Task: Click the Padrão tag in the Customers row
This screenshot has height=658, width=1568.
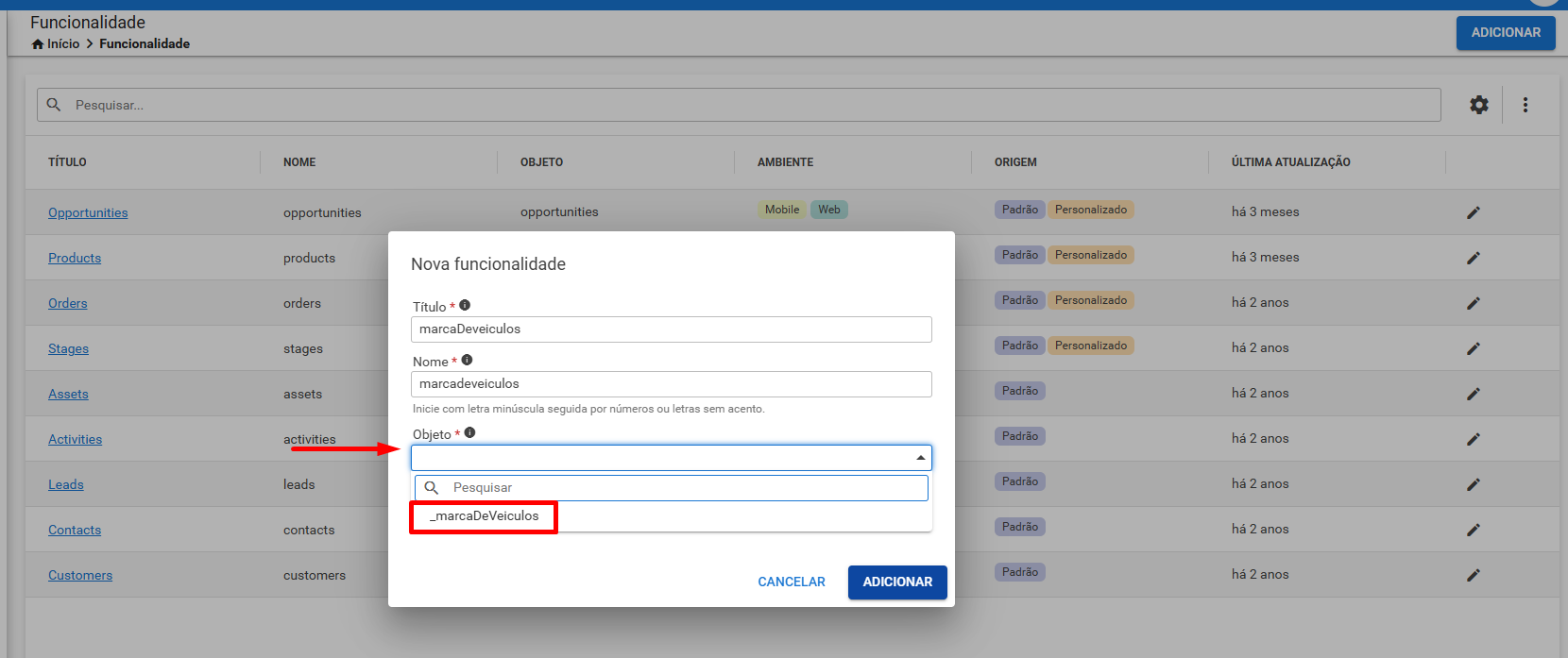Action: (x=1020, y=572)
